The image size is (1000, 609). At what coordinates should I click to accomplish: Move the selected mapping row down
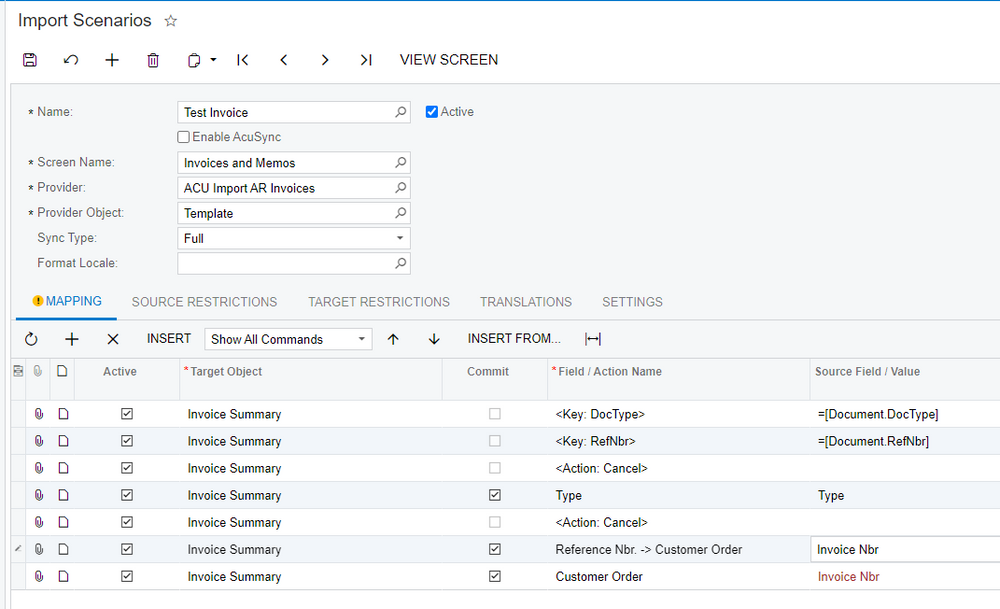point(433,339)
